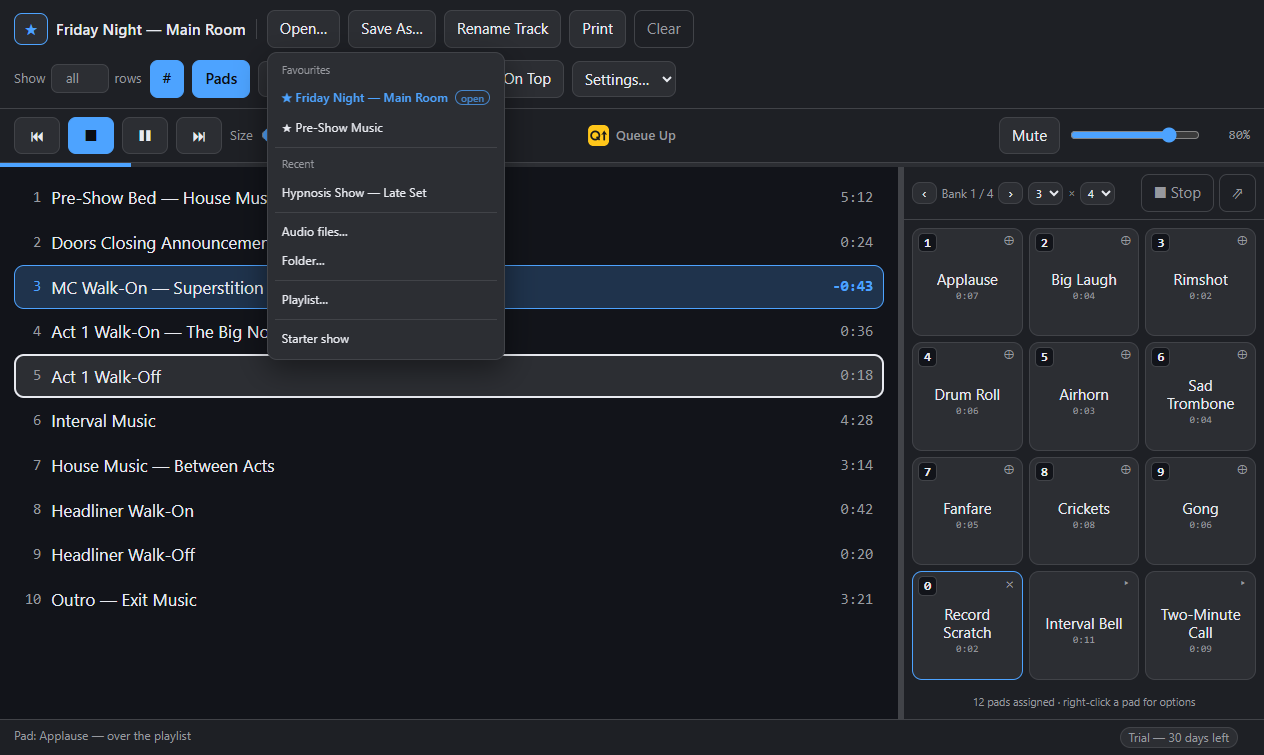Viewport: 1264px width, 755px height.
Task: Mute the audio output
Action: (1029, 135)
